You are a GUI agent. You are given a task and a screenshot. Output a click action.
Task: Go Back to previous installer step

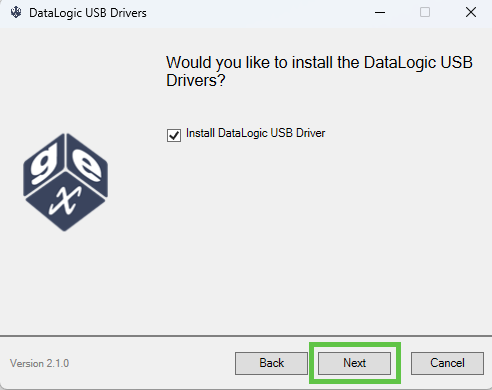pyautogui.click(x=271, y=363)
